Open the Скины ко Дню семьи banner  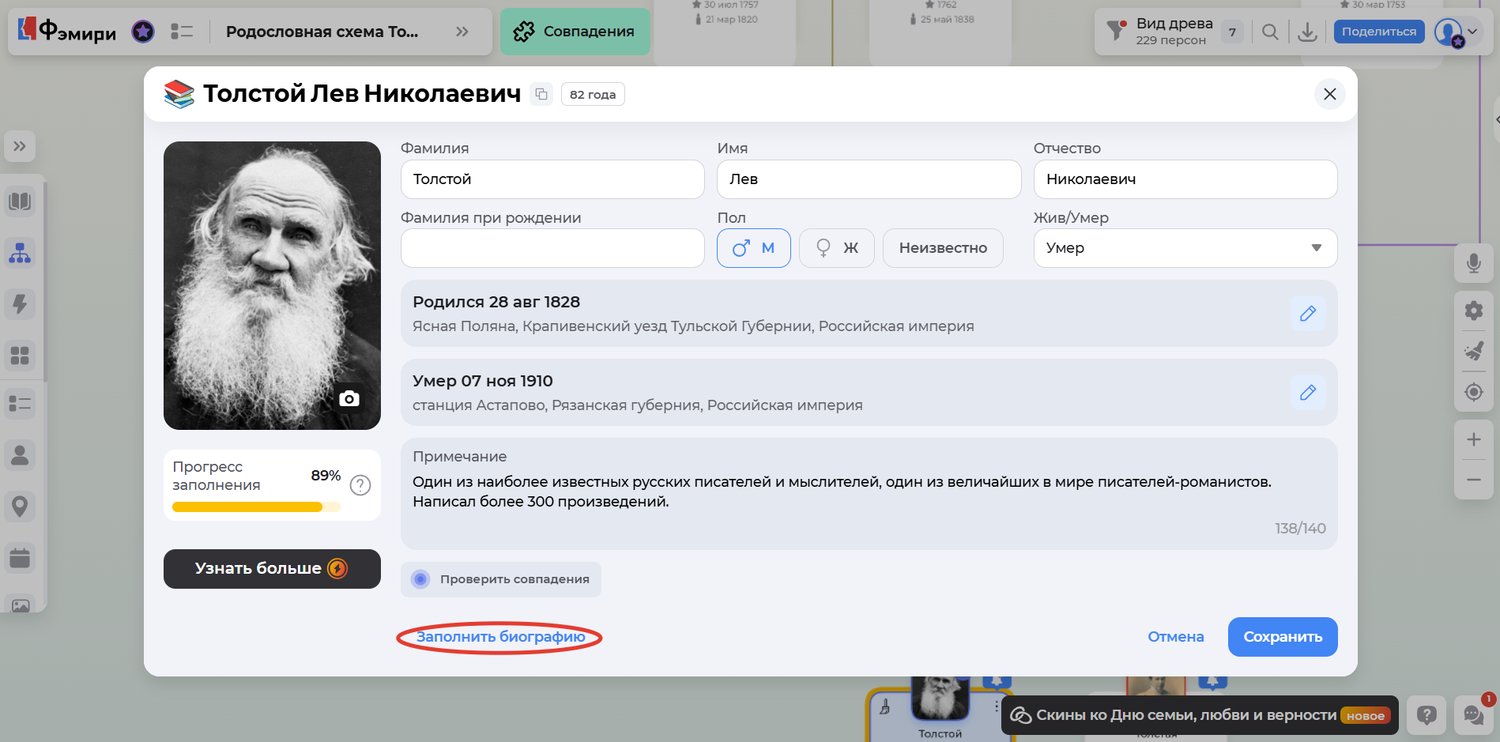[x=1199, y=715]
